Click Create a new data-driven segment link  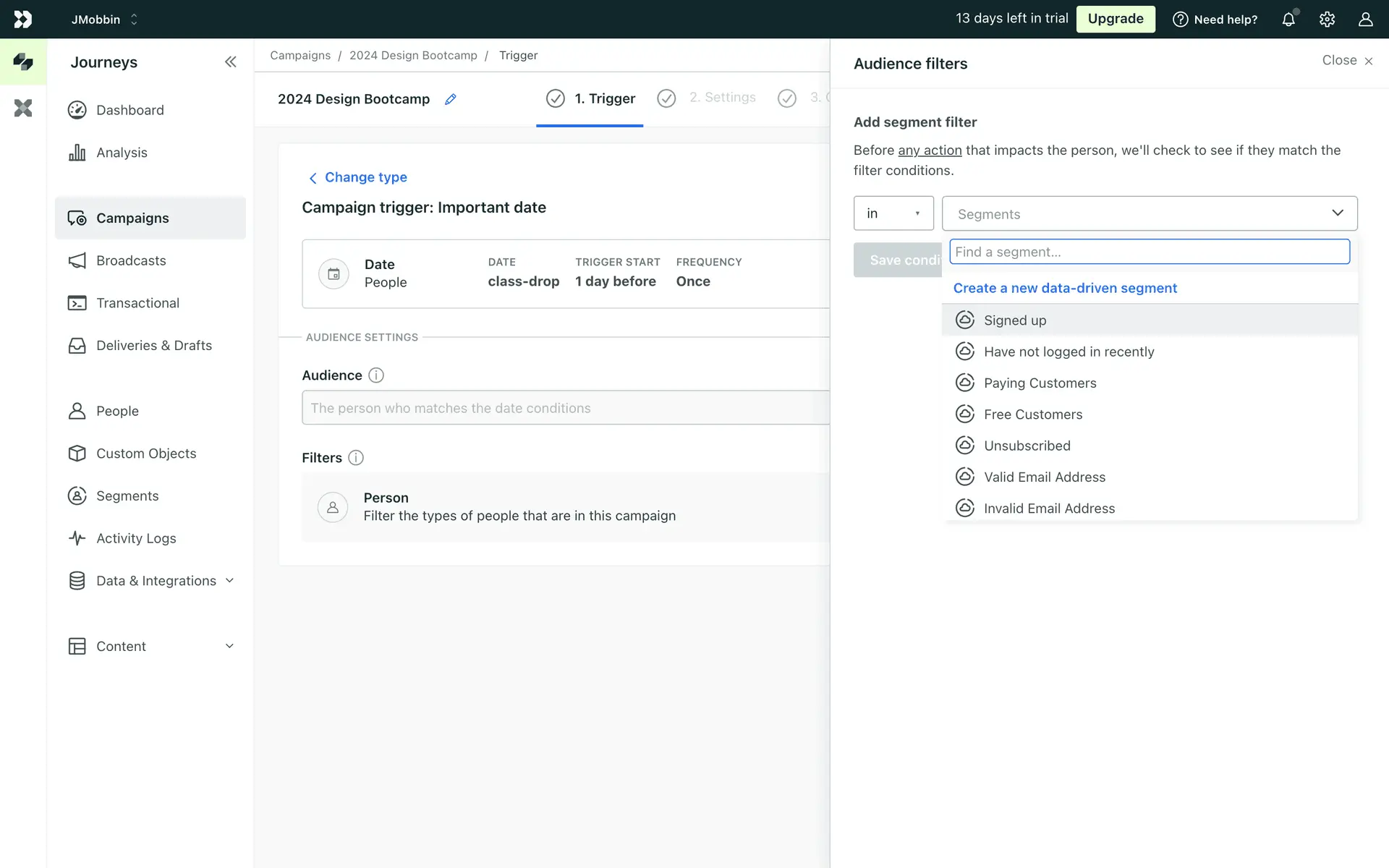tap(1065, 288)
